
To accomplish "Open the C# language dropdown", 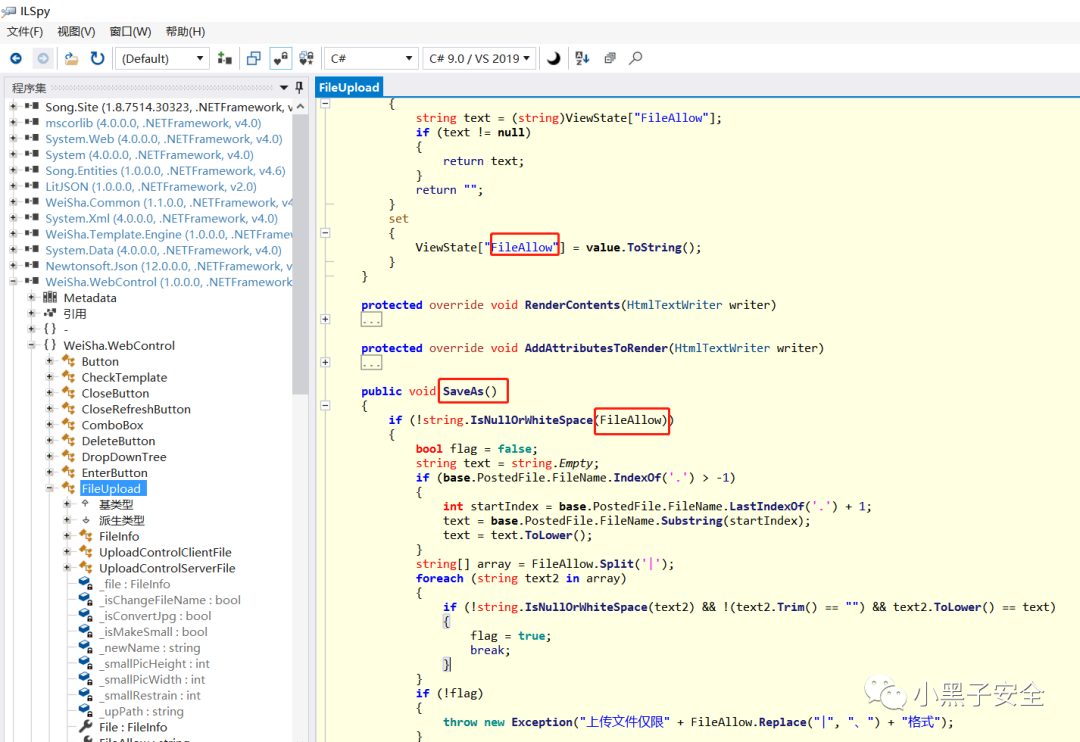I will coord(371,59).
